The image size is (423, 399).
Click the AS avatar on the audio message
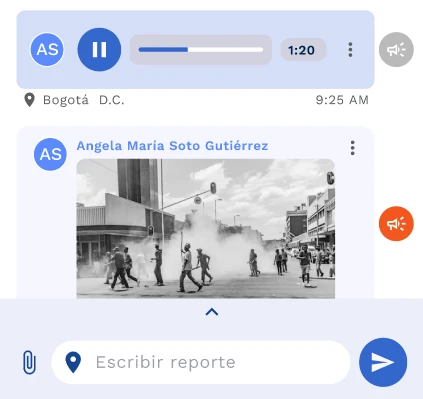47,50
